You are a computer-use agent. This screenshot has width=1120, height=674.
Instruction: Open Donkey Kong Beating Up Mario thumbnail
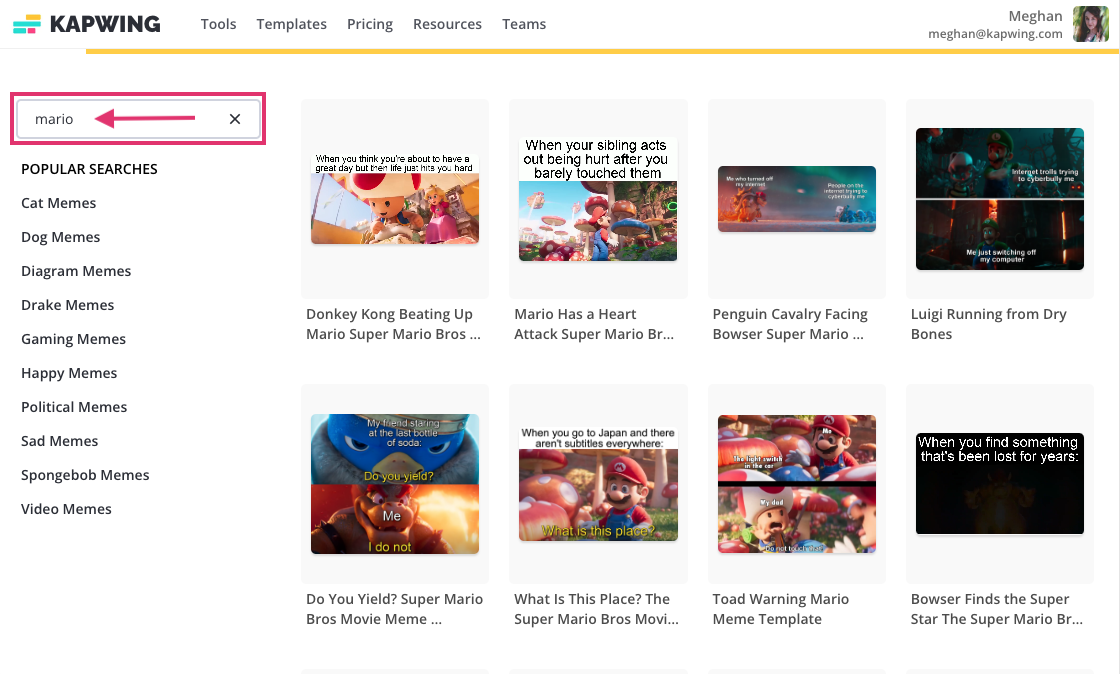(394, 198)
